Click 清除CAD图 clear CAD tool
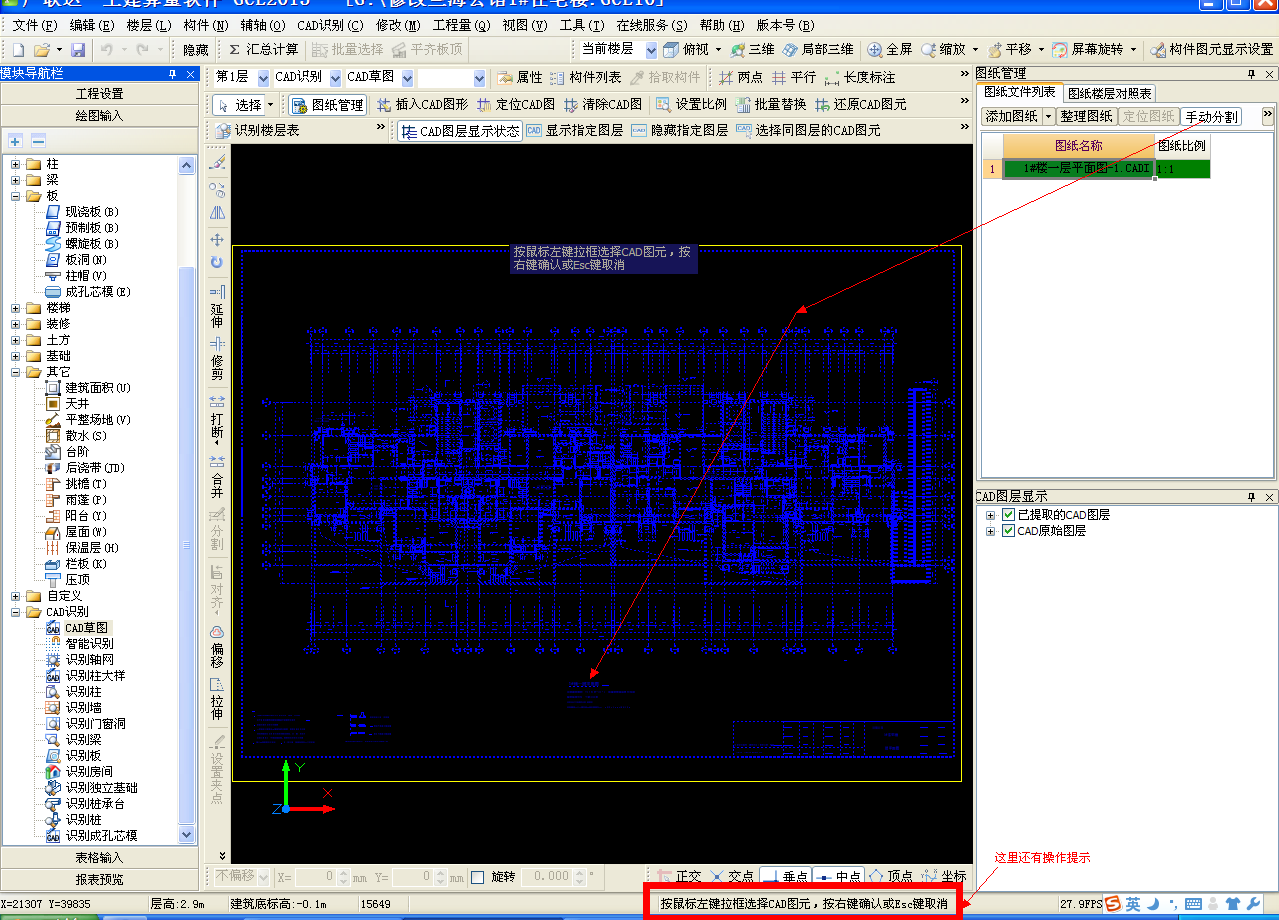Image resolution: width=1279 pixels, height=920 pixels. (x=602, y=104)
